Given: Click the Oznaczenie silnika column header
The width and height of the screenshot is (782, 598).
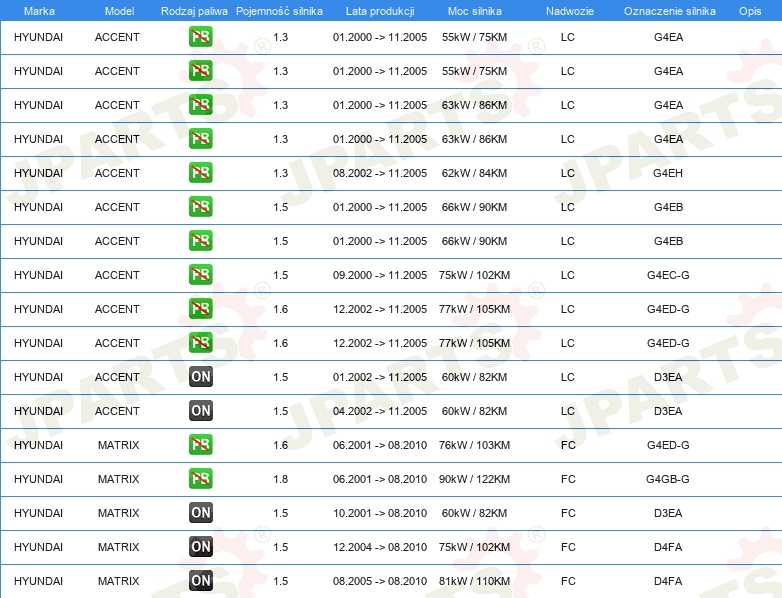Looking at the screenshot, I should pos(670,11).
